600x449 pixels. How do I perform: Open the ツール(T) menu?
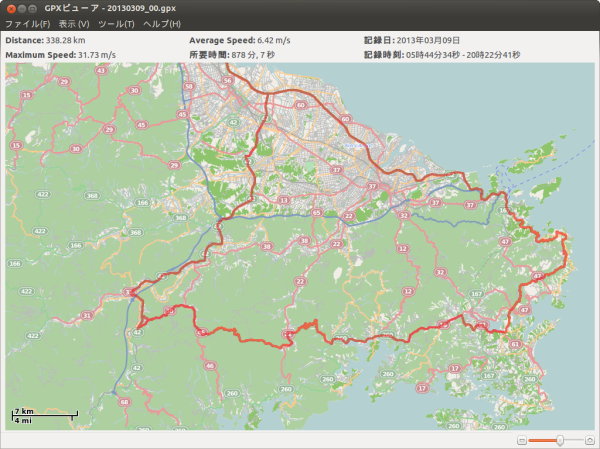(x=116, y=23)
